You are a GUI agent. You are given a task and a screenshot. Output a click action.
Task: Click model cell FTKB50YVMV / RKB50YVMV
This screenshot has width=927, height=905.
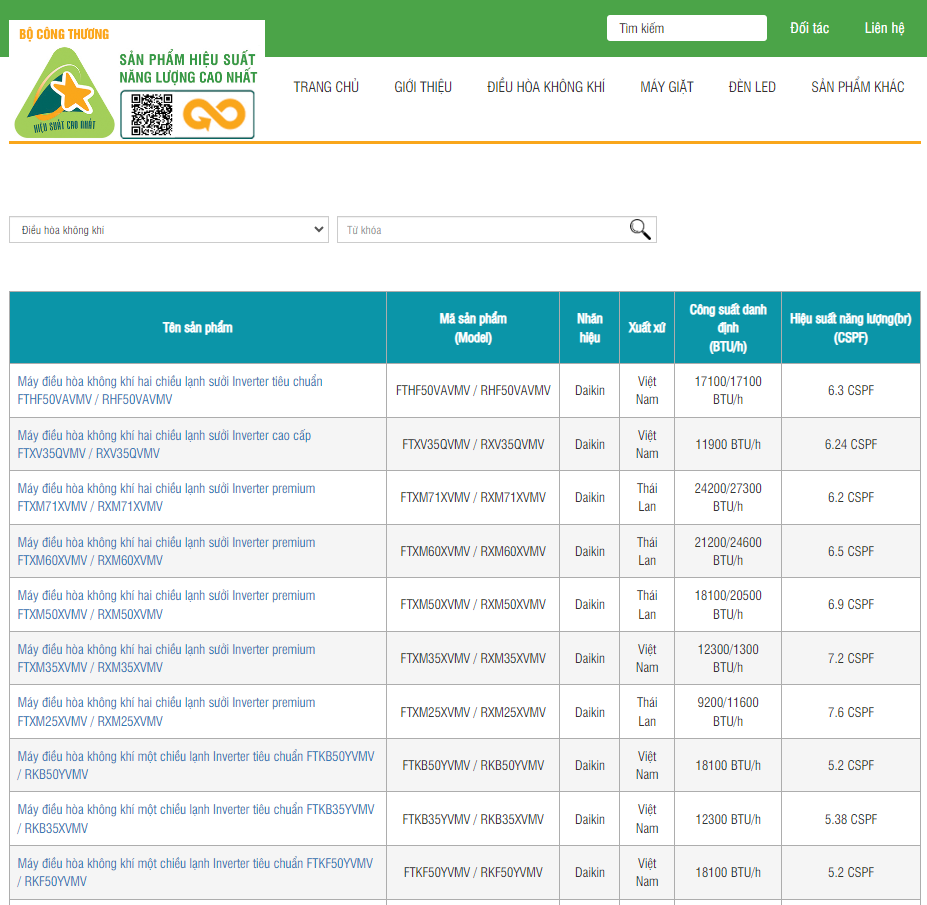[473, 765]
